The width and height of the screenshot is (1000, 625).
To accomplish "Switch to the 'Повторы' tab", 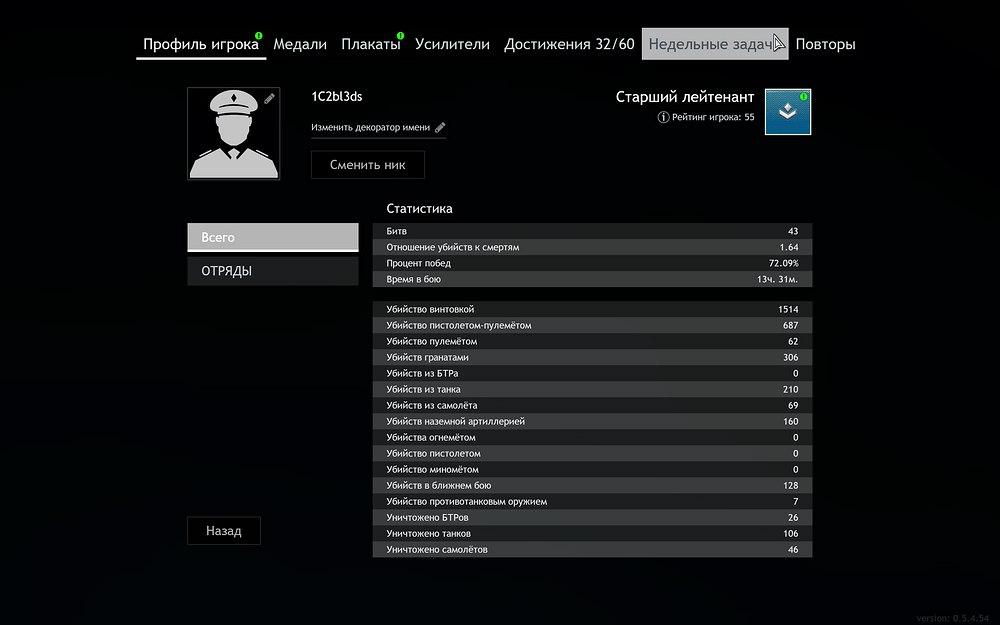I will pos(826,44).
